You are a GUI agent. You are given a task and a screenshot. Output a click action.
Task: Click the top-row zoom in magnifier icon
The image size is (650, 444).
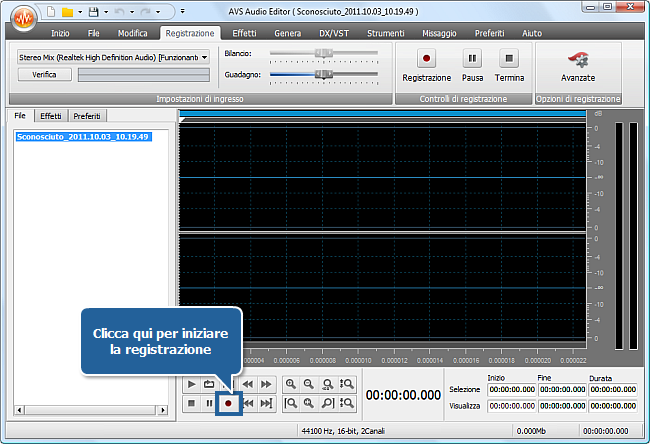click(x=291, y=384)
